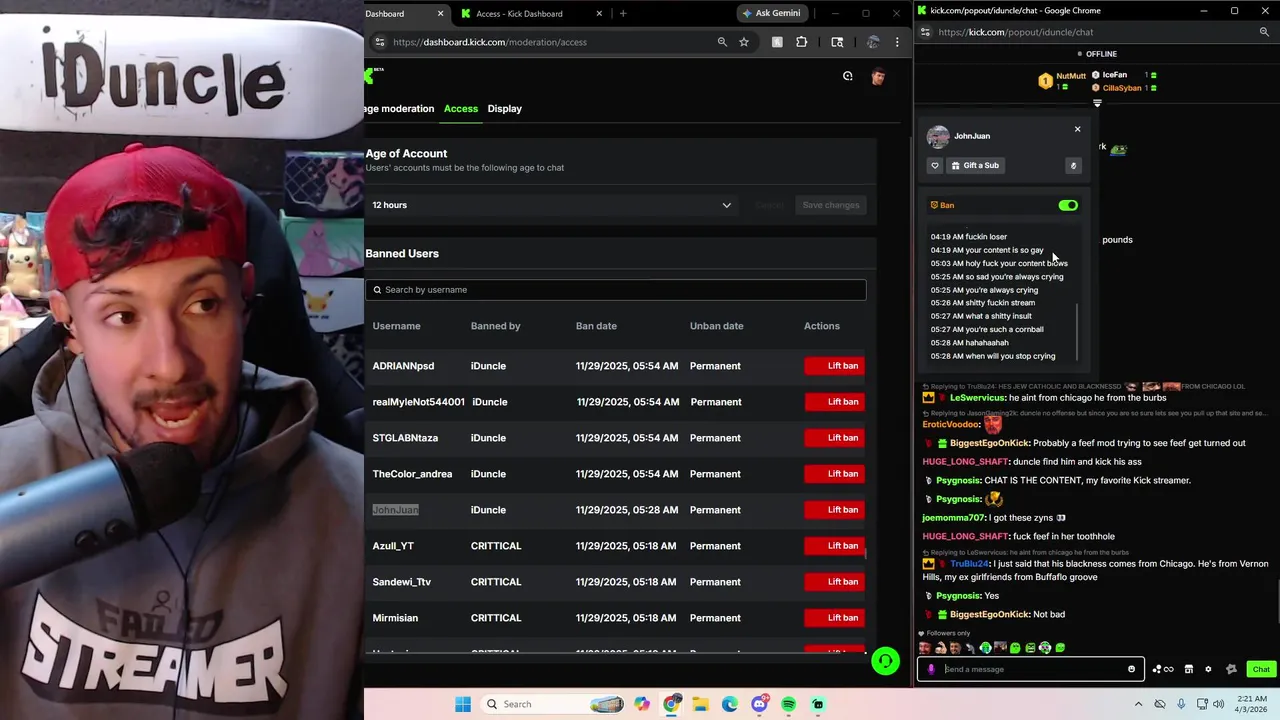Open Discord from the taskbar
This screenshot has width=1280, height=720.
pos(759,704)
